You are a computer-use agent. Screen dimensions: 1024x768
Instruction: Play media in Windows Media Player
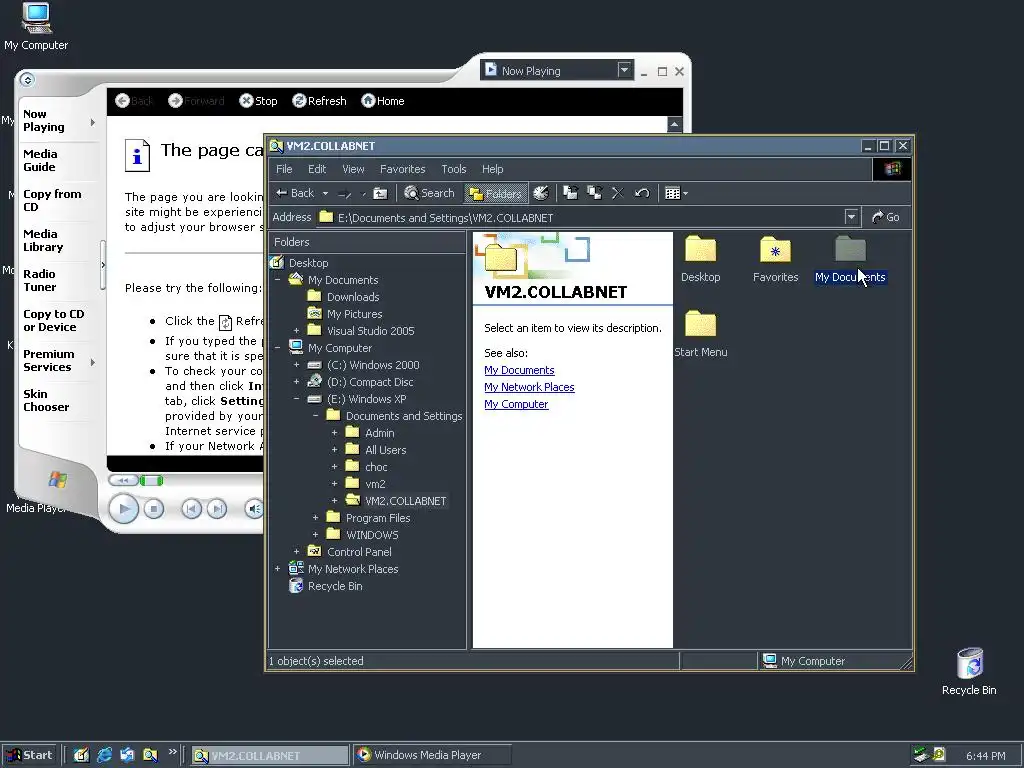pos(123,509)
